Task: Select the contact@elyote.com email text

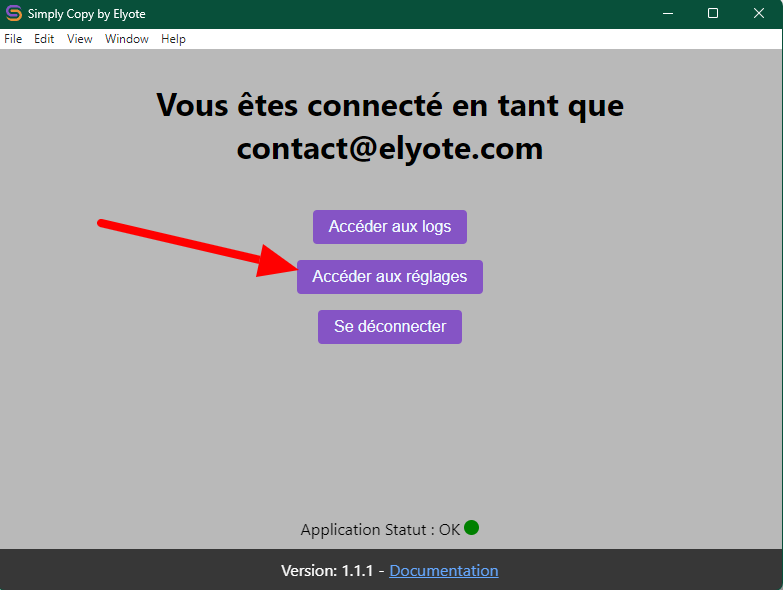Action: coord(390,149)
